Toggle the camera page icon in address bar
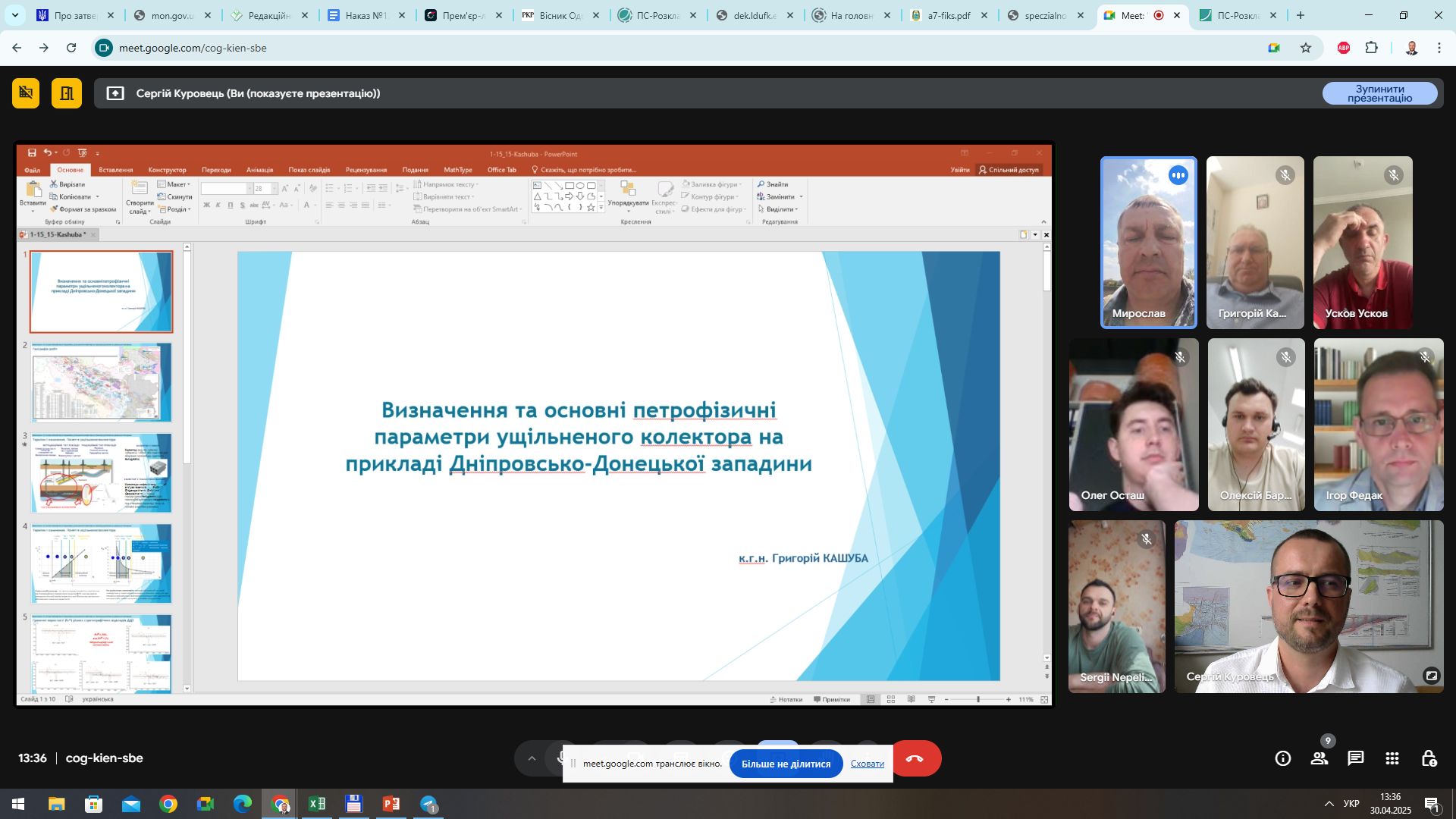 (1274, 48)
